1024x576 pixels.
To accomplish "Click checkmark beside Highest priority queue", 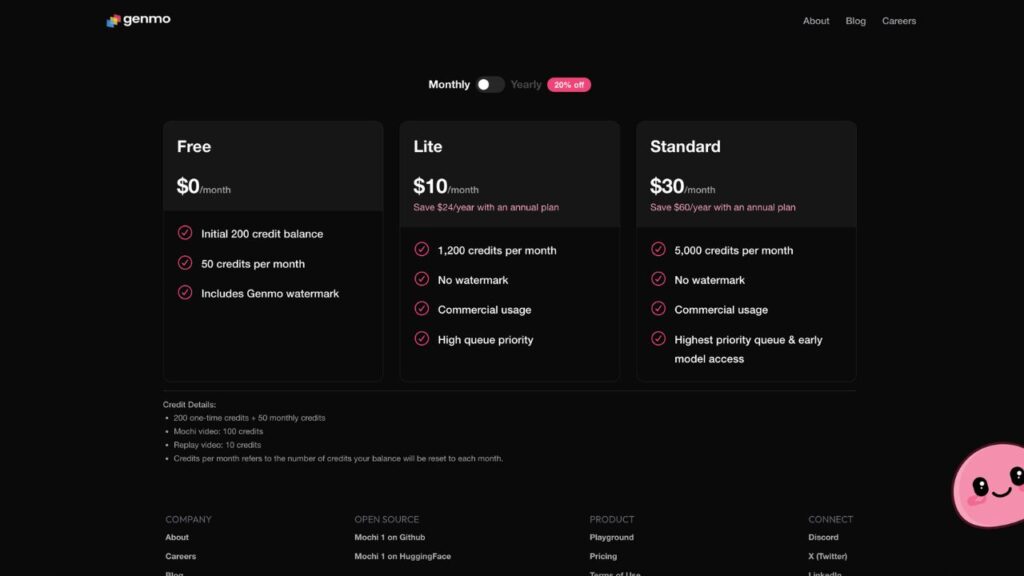I will (658, 339).
